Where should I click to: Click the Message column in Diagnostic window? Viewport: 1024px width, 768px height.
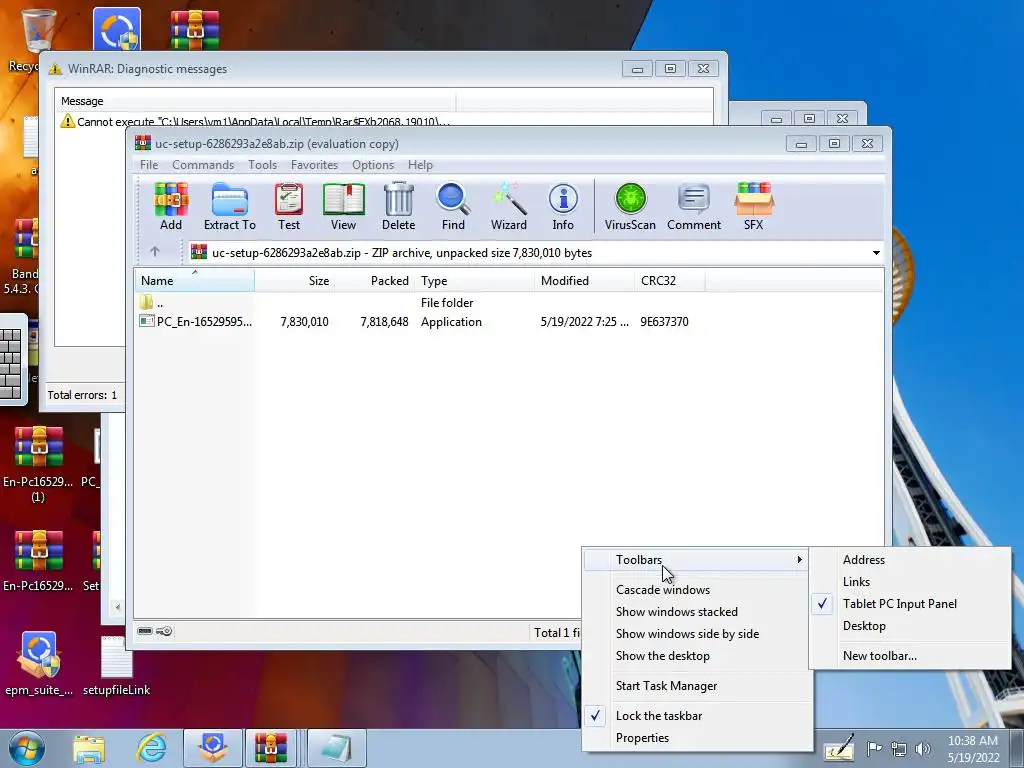coord(255,101)
